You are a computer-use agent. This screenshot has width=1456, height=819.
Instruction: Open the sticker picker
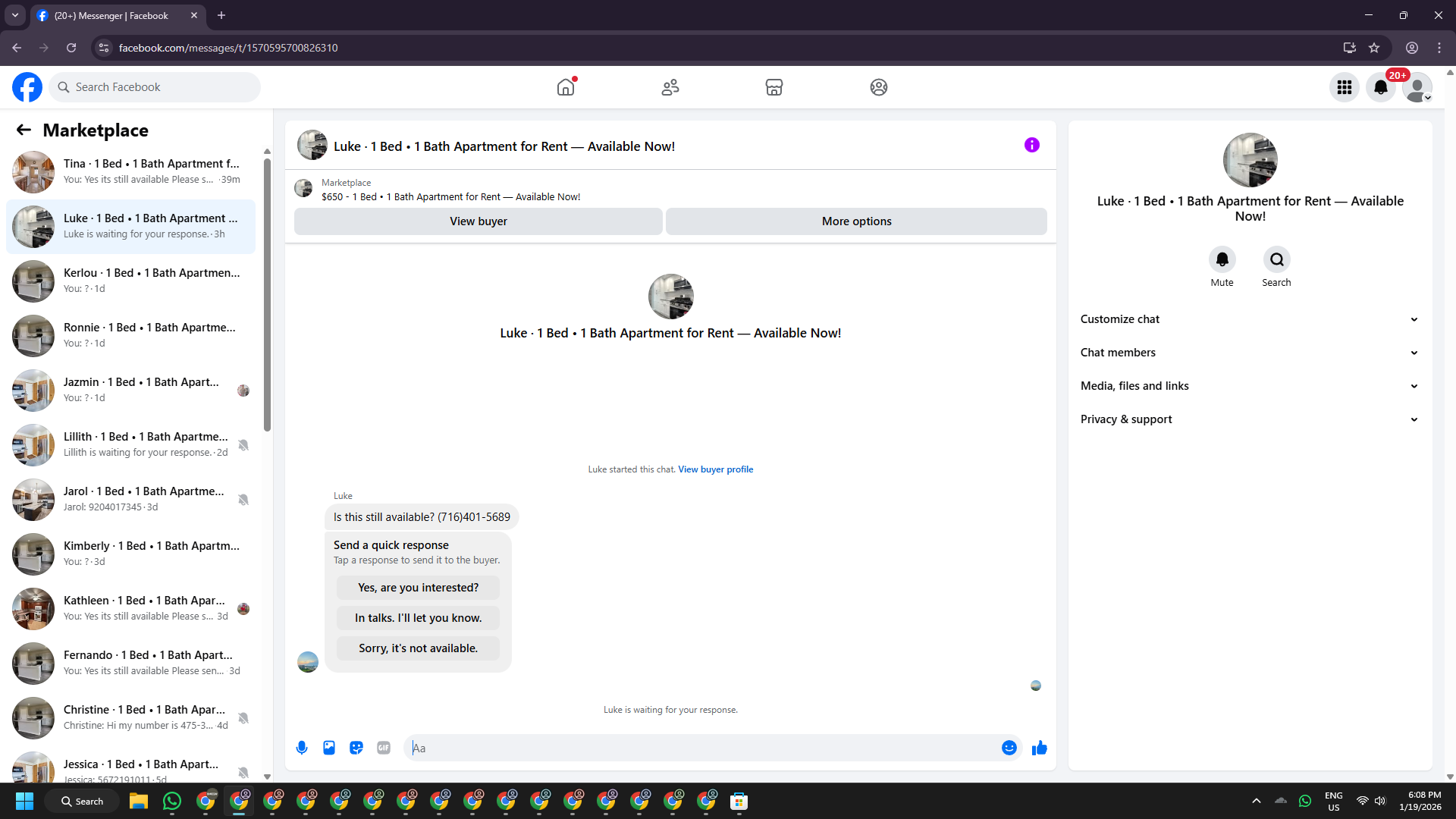point(356,748)
